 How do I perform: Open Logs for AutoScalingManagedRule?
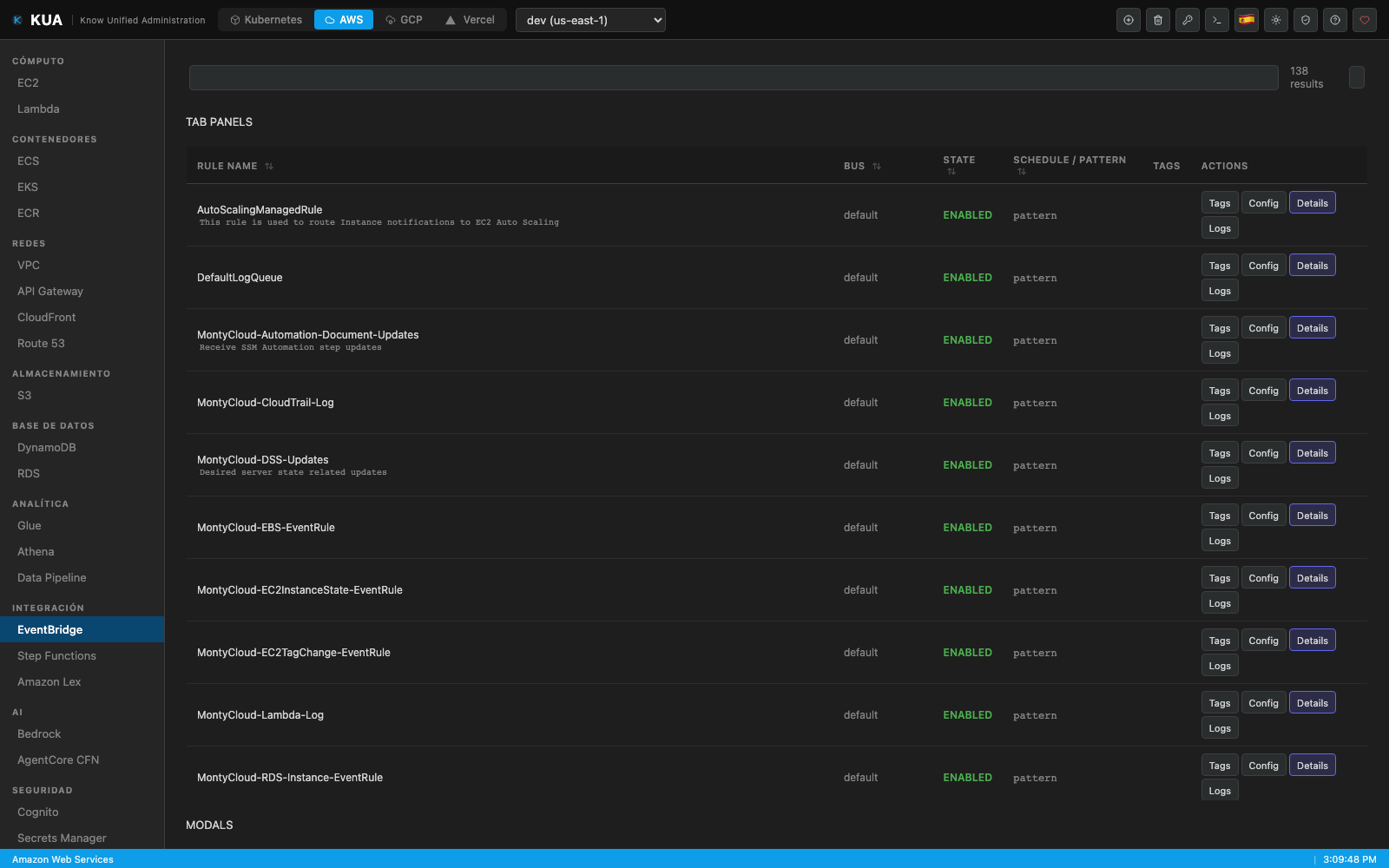(x=1220, y=228)
